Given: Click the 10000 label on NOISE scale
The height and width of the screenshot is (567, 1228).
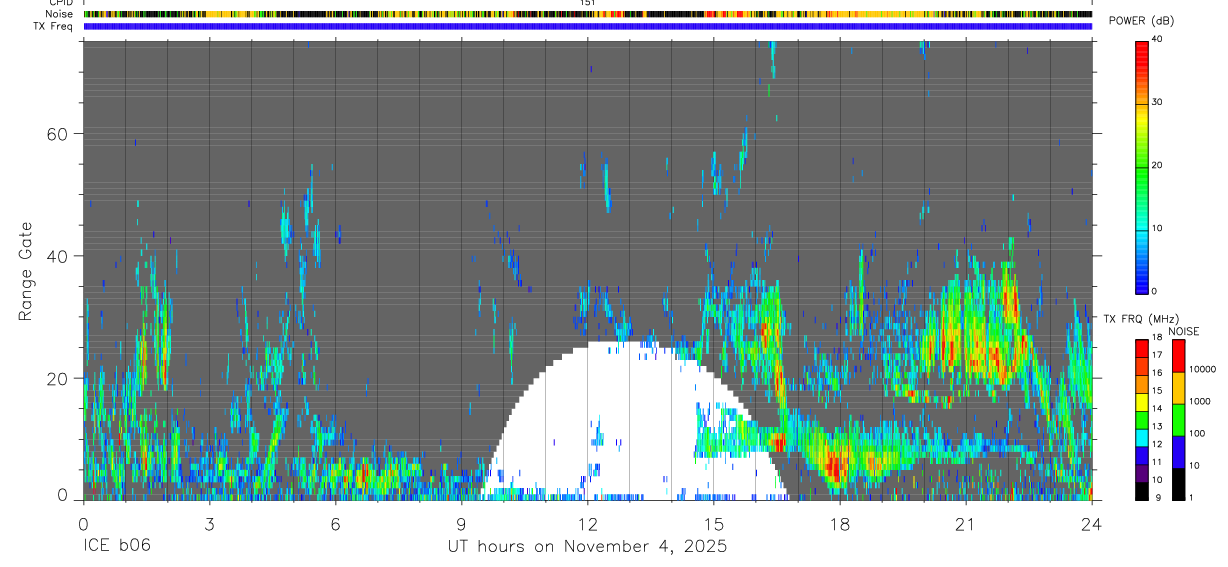Looking at the screenshot, I should click(1202, 369).
